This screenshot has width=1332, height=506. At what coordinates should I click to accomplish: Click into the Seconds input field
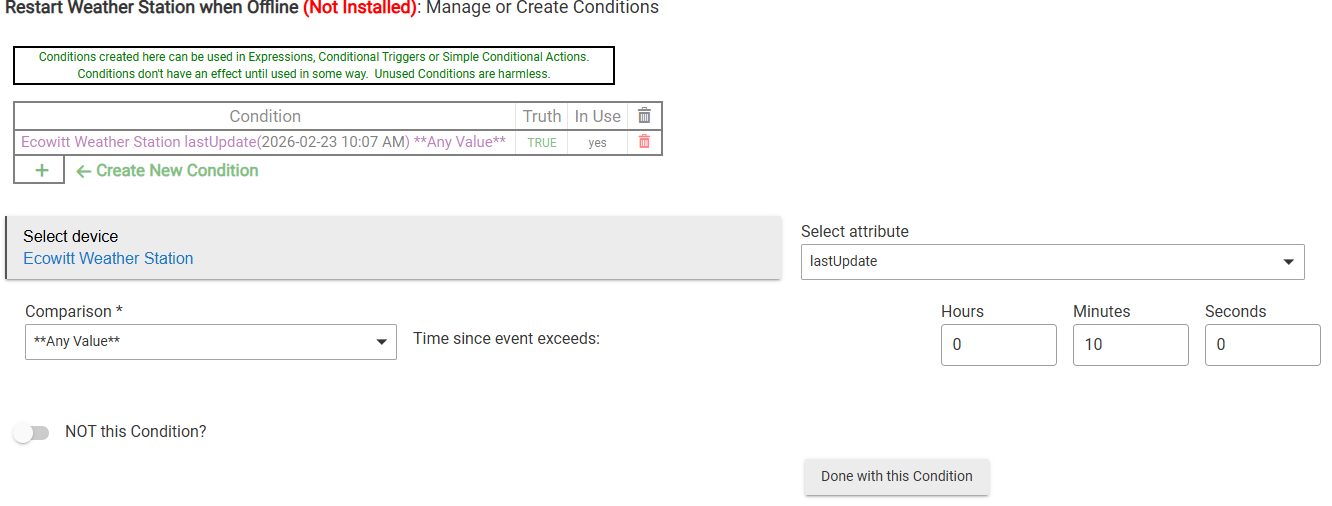click(1262, 345)
